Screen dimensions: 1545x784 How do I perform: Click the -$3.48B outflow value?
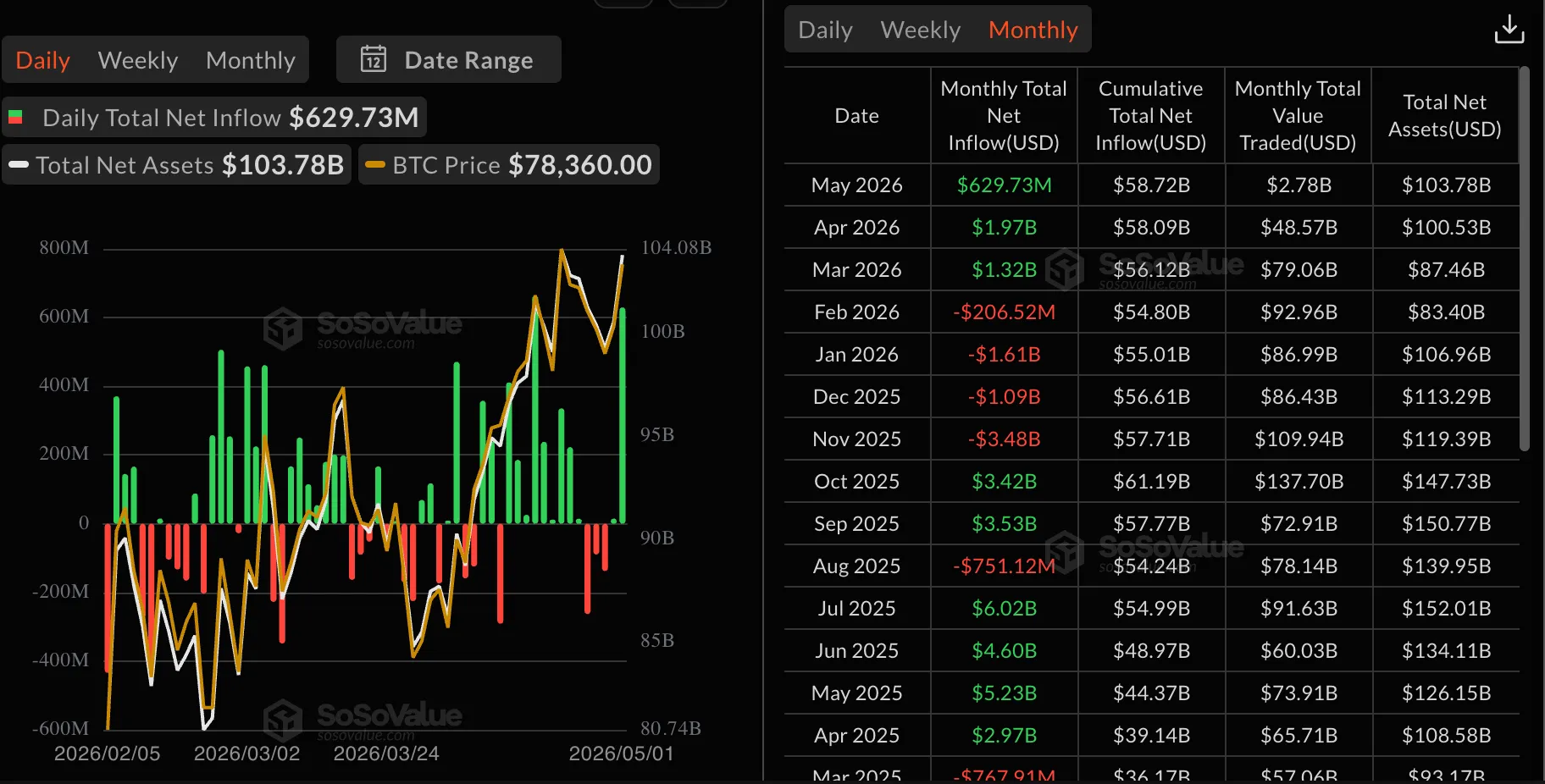pos(1004,439)
